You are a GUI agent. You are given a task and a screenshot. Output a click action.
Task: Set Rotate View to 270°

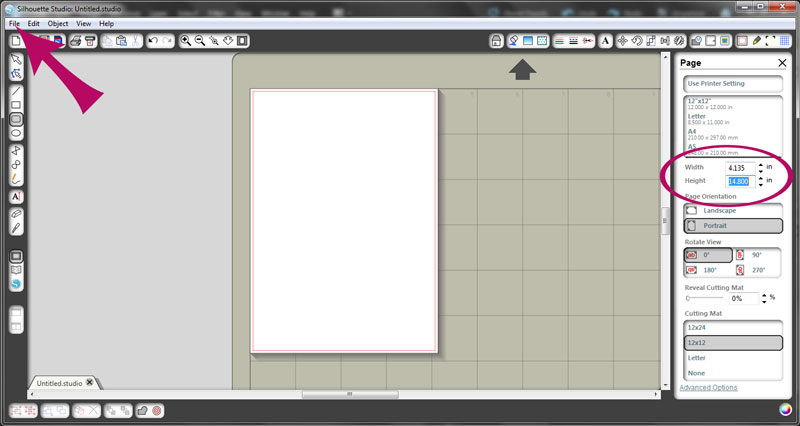(757, 270)
